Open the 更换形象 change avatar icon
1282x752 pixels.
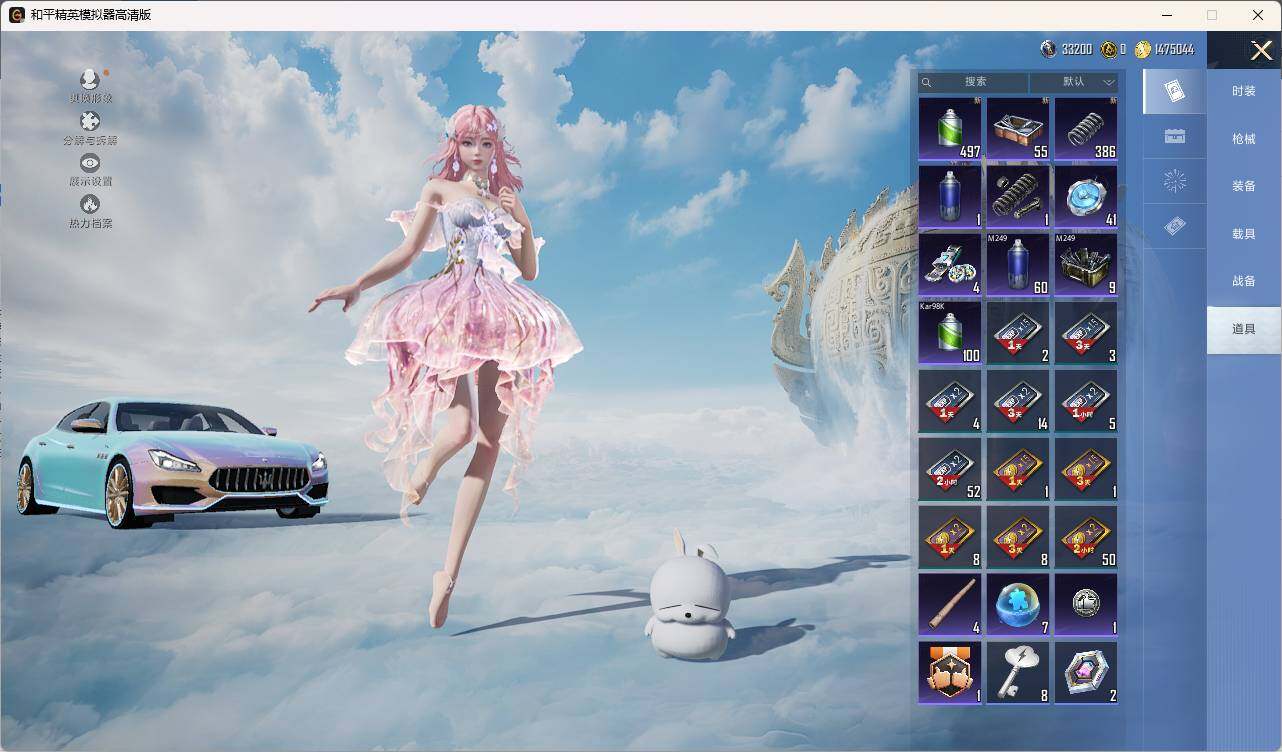[90, 80]
